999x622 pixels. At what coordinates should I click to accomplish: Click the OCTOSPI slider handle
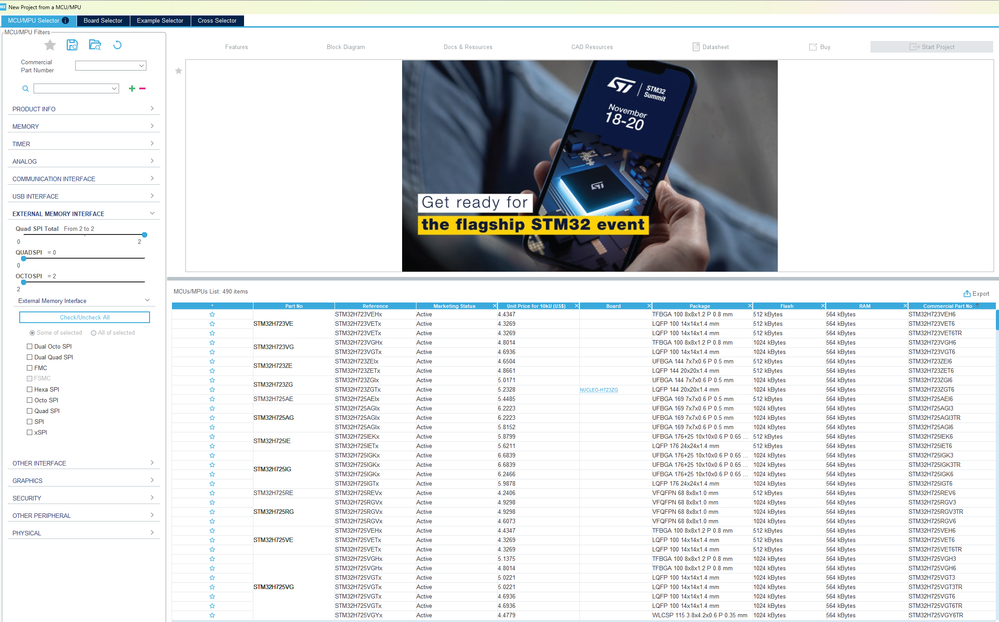24,282
